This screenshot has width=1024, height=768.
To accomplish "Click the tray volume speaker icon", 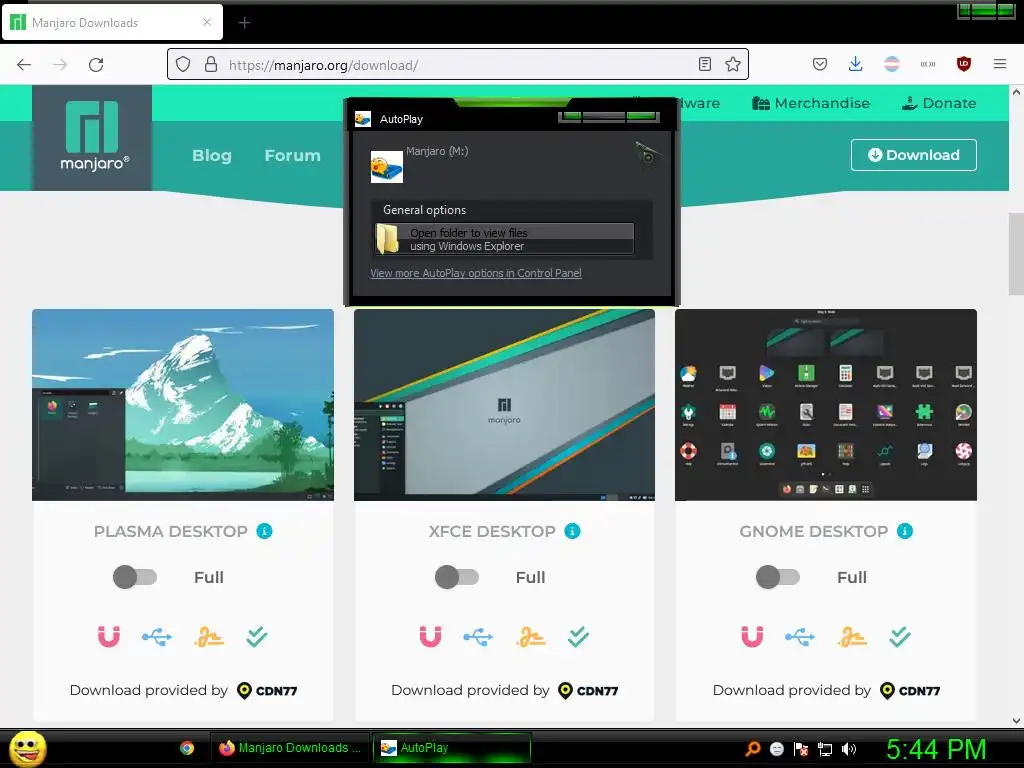I will 849,748.
